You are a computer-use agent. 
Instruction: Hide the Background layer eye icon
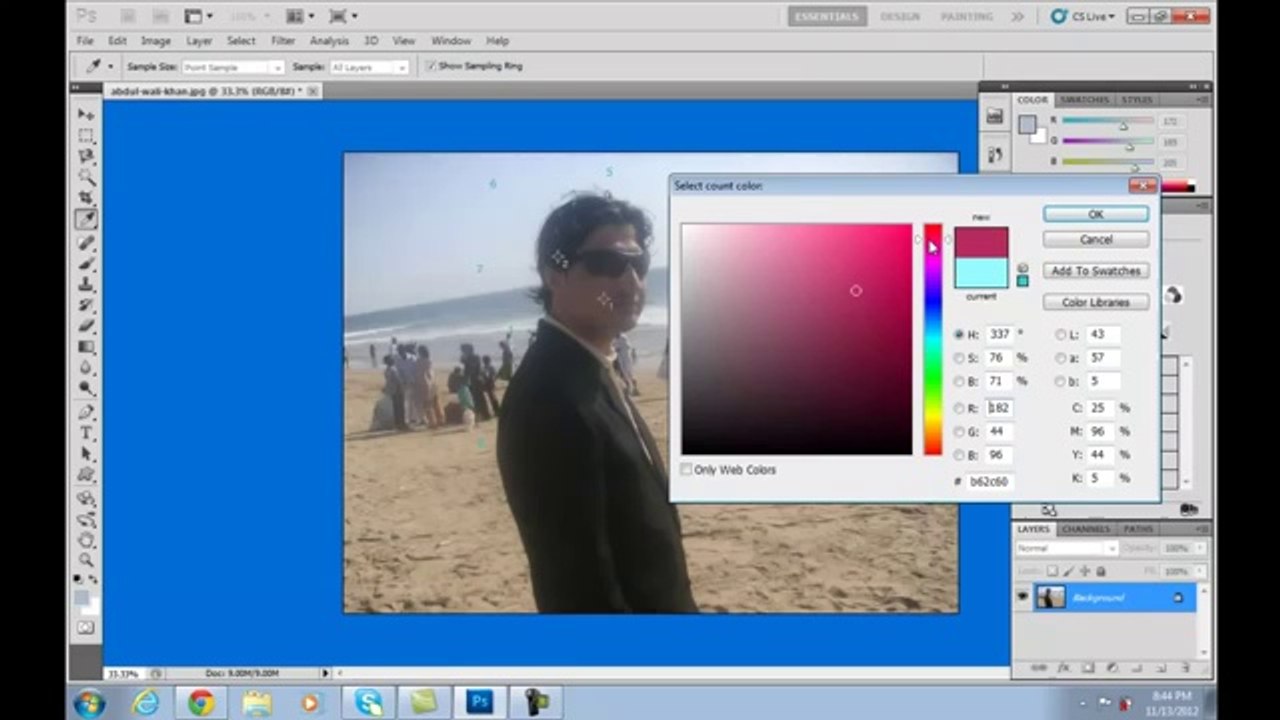coord(1022,597)
